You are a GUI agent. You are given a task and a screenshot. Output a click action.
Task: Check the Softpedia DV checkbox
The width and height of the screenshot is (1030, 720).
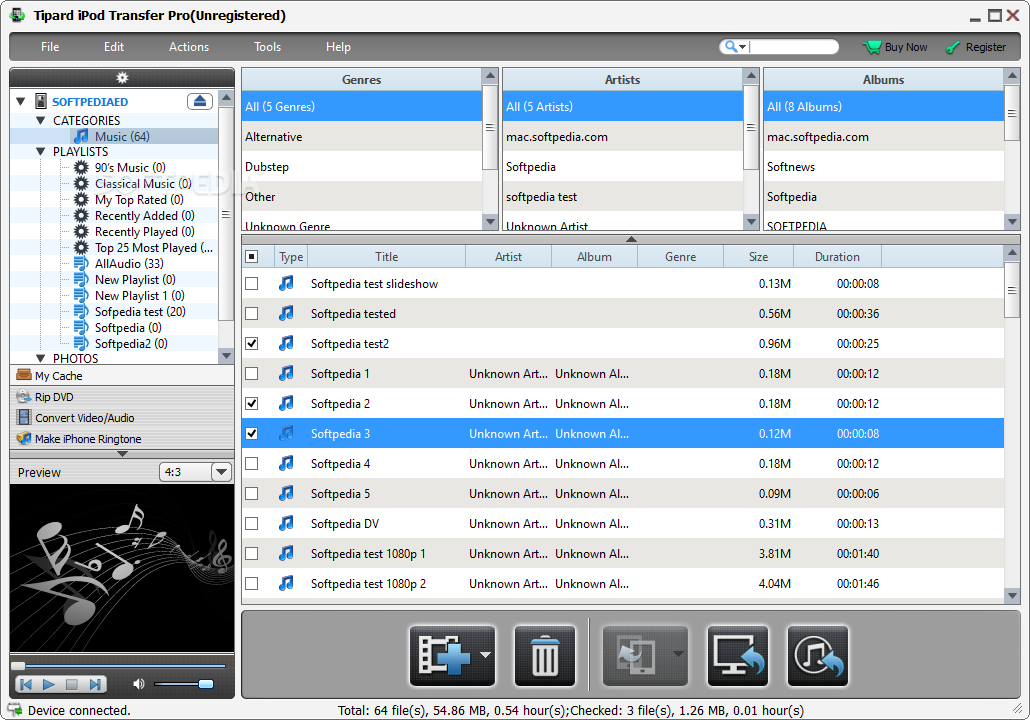coord(252,524)
